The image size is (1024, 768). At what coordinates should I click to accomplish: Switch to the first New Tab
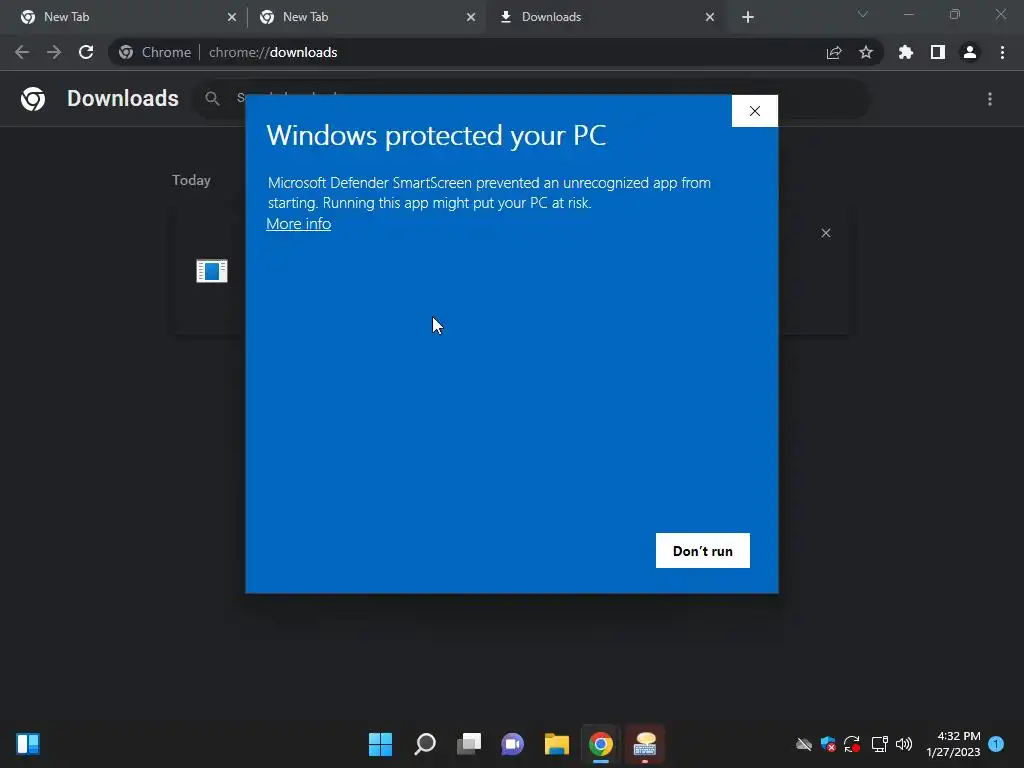(124, 17)
